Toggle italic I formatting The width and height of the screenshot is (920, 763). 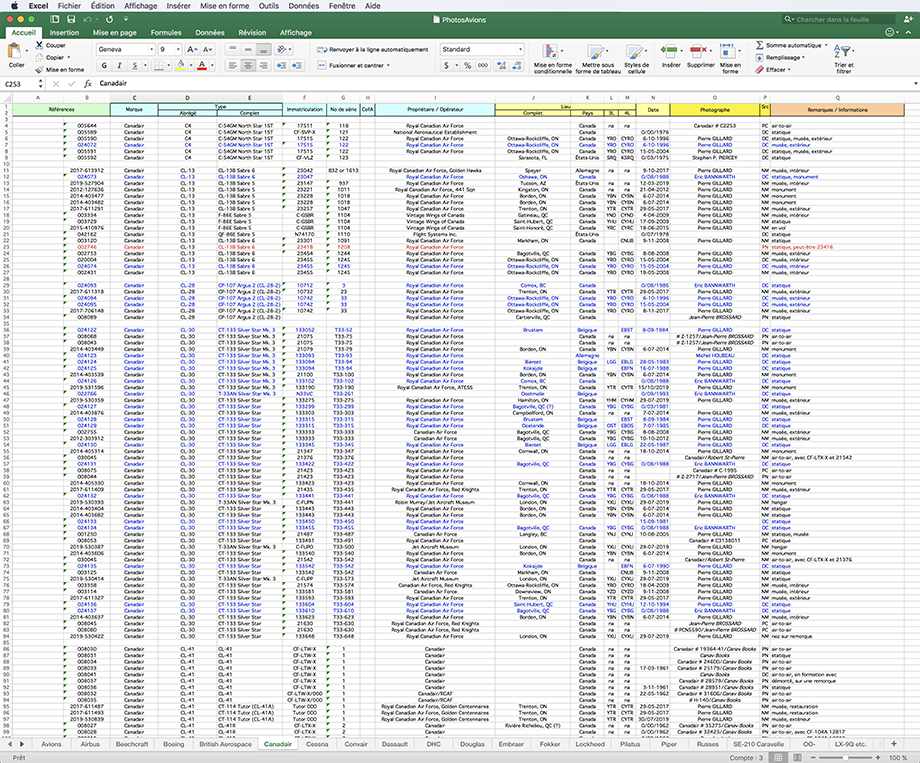pyautogui.click(x=120, y=65)
